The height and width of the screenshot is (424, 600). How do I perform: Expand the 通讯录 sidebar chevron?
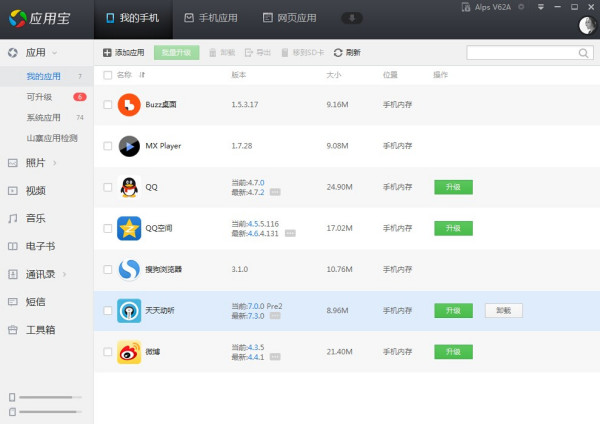click(x=64, y=274)
